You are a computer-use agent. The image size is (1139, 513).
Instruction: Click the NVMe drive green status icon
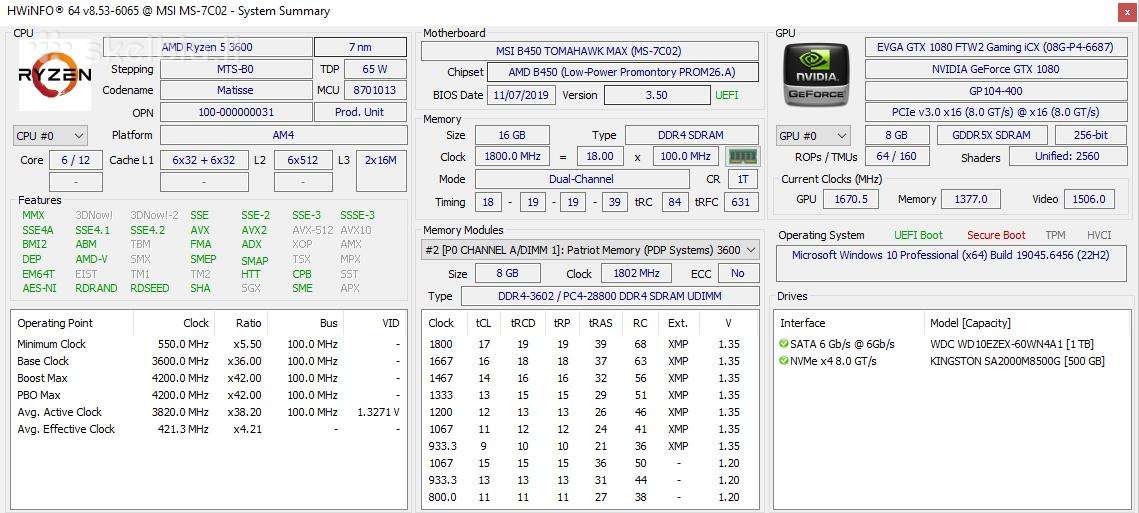point(784,361)
